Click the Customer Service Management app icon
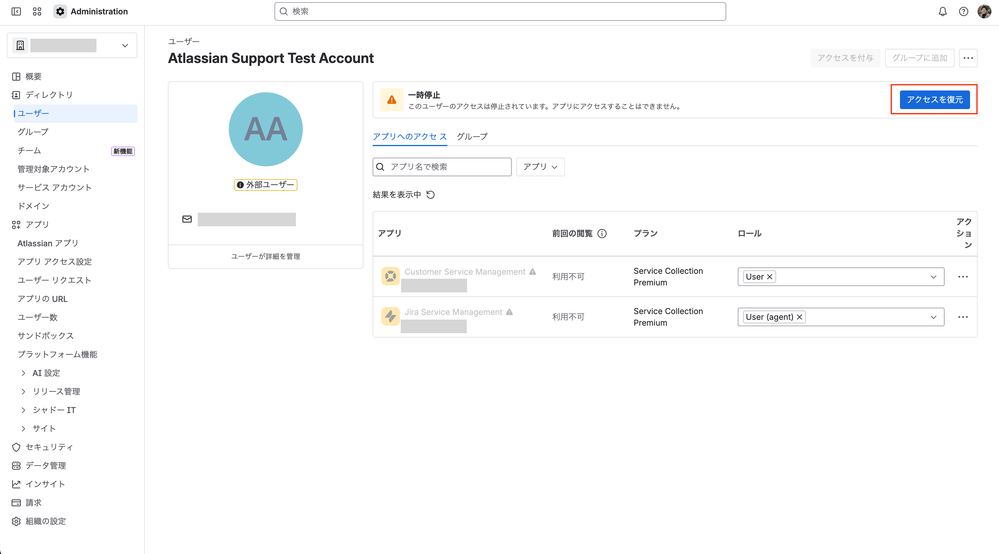The height and width of the screenshot is (554, 999). pyautogui.click(x=390, y=276)
